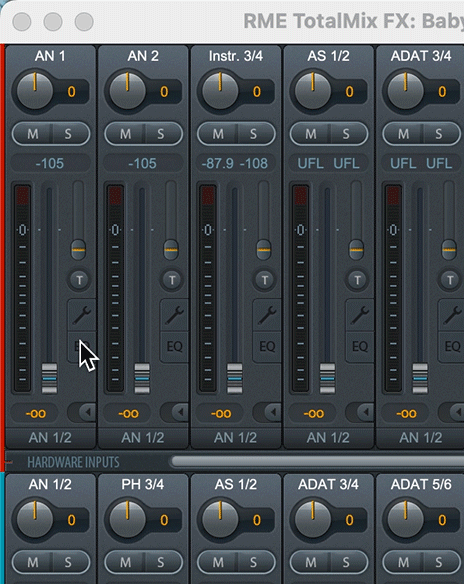Toggle Trim mode T on AS 1/2 input channel

[357, 280]
